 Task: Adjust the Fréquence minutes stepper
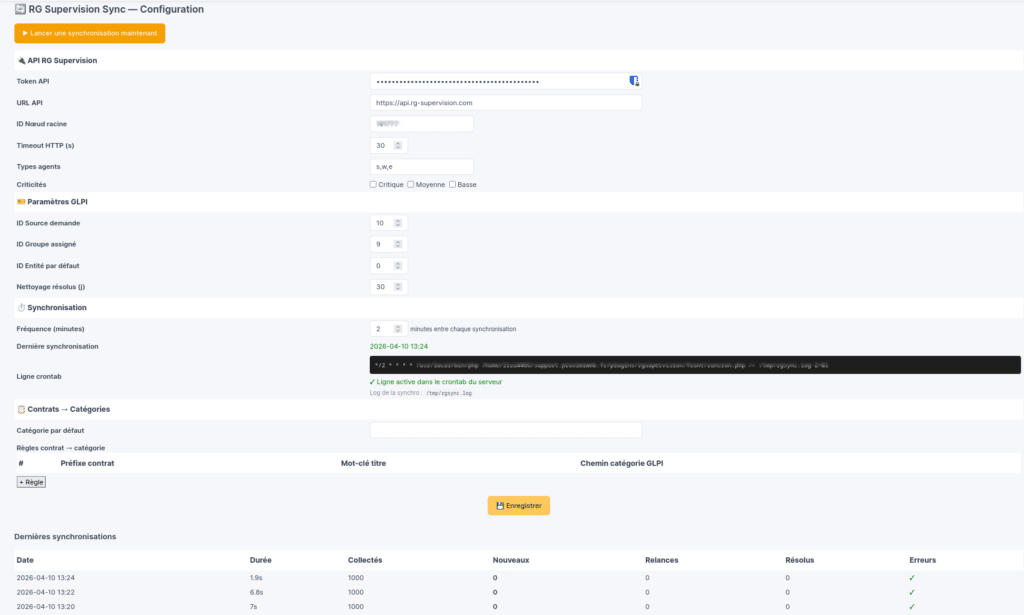pyautogui.click(x=398, y=329)
